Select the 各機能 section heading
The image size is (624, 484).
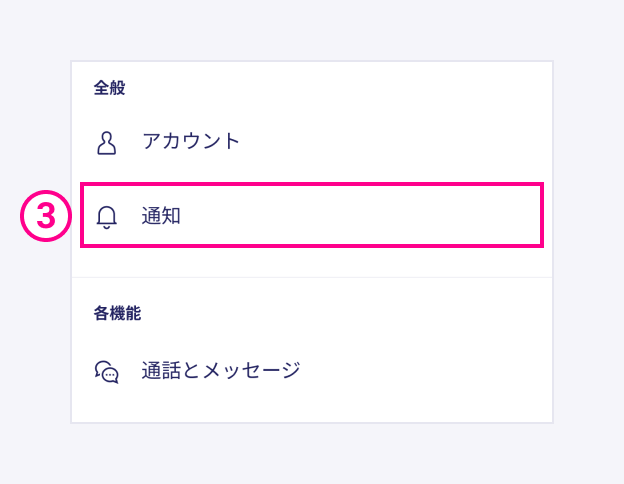click(117, 313)
